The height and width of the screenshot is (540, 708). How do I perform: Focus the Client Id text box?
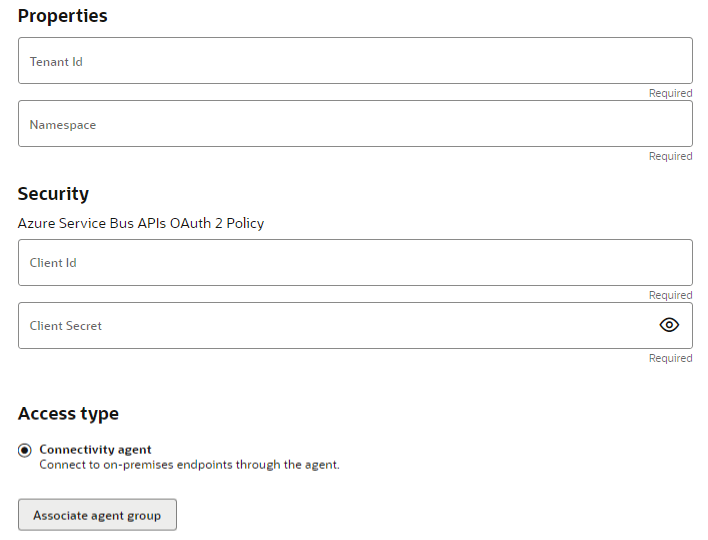[355, 263]
